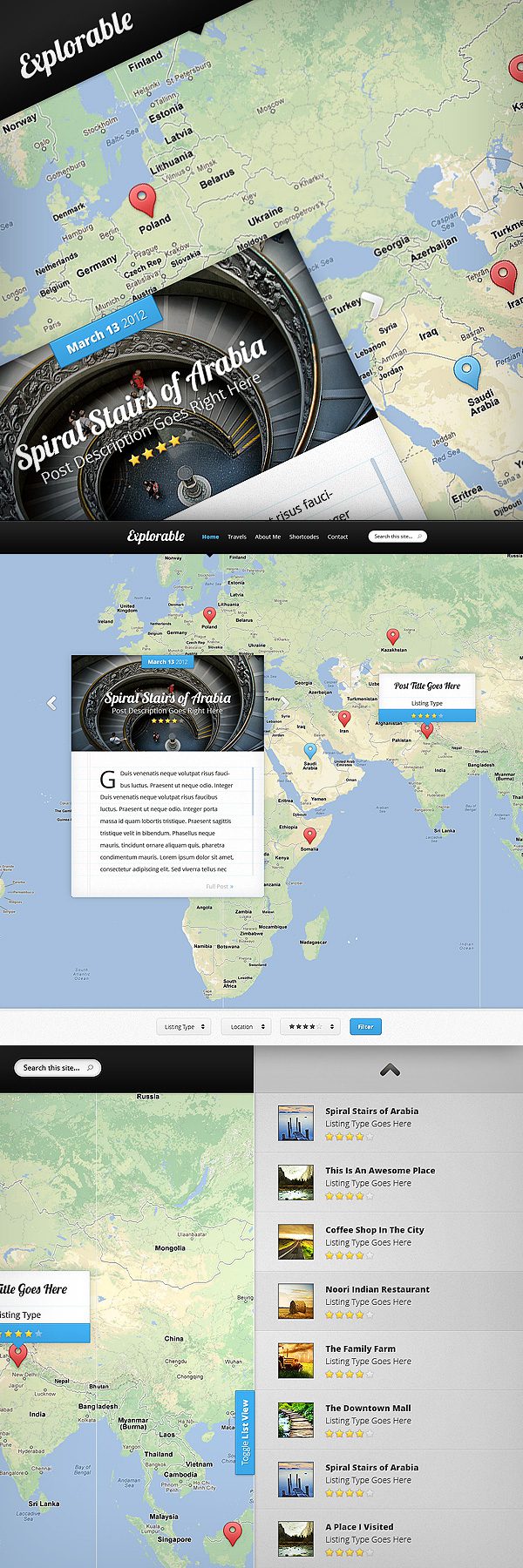Screen dimensions: 523x1568
Task: Click the star rating under Noori Indian Restaurant
Action: coord(349,1315)
